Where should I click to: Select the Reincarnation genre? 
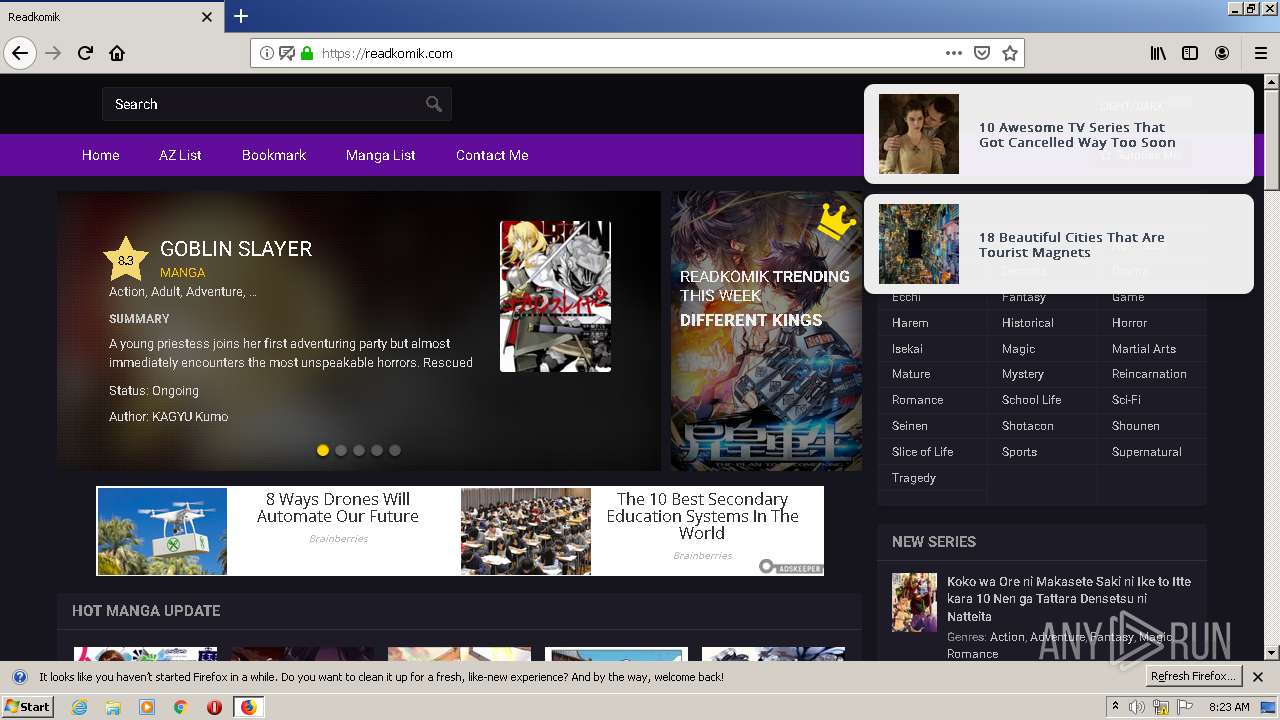[x=1149, y=374]
